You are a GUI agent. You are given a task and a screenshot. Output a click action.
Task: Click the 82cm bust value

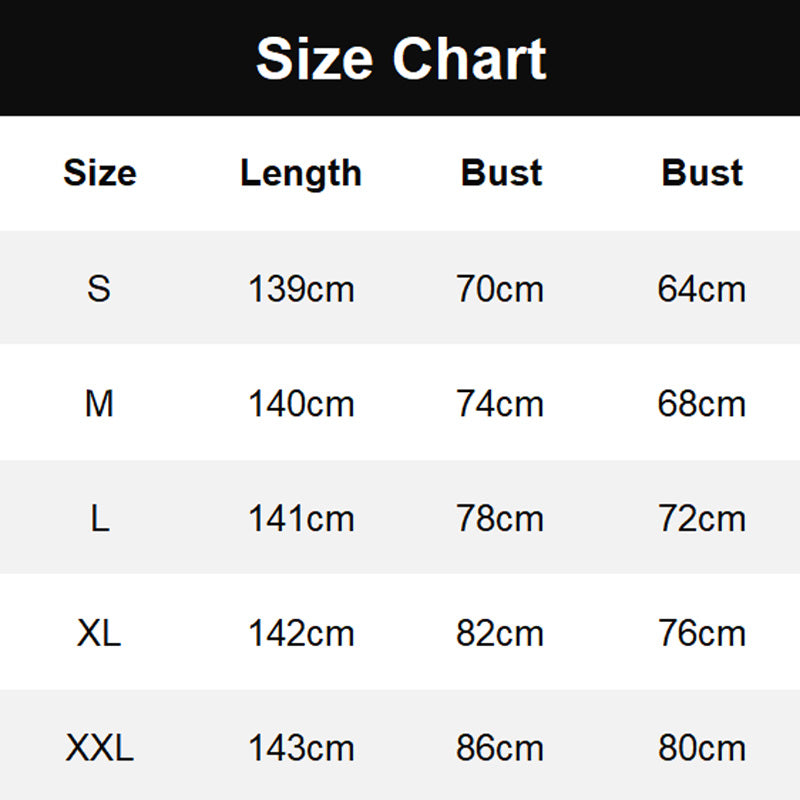click(500, 633)
